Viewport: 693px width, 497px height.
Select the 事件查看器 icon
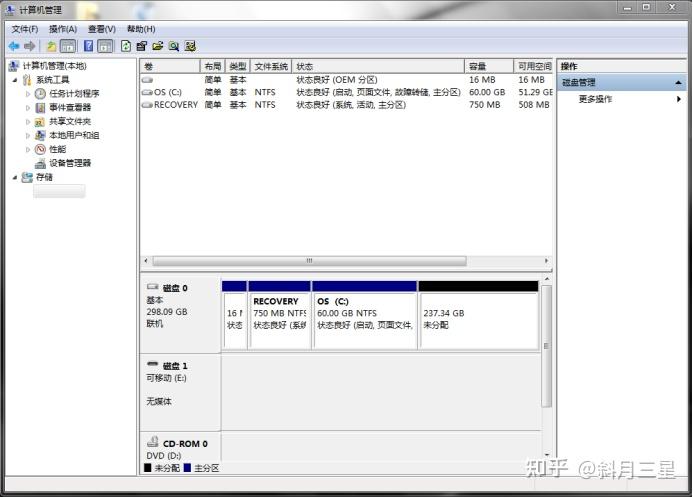tap(40, 108)
